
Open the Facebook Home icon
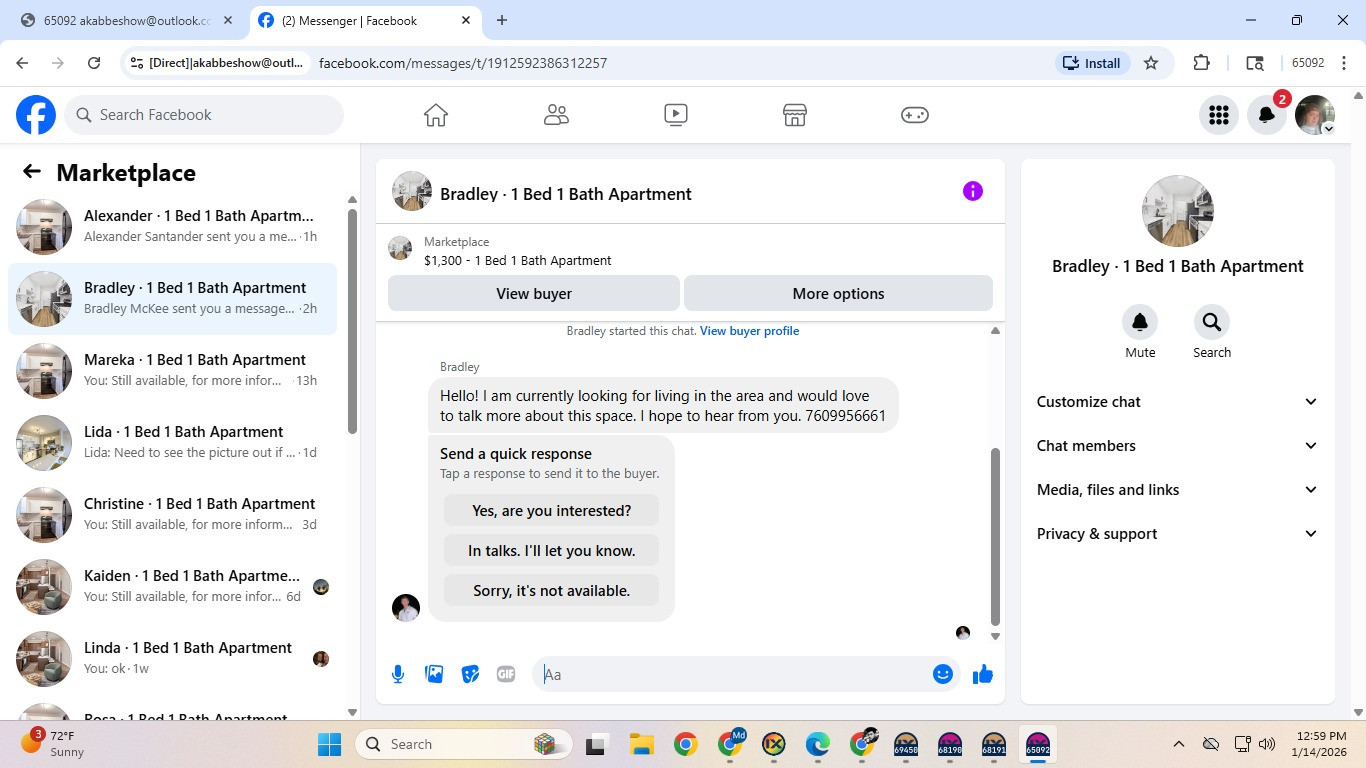[x=436, y=115]
